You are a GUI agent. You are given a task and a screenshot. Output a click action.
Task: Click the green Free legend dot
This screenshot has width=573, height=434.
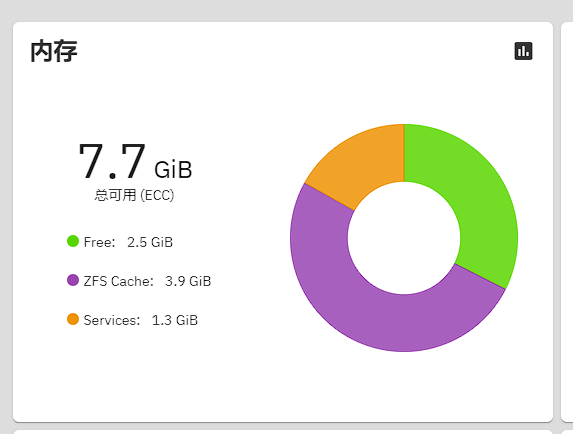(73, 241)
